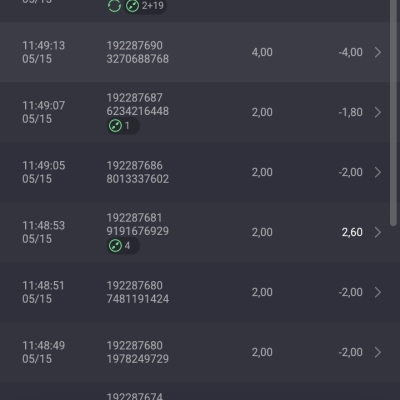
Task: Click the free-spin badge labeled 2+19
Action: (x=145, y=6)
